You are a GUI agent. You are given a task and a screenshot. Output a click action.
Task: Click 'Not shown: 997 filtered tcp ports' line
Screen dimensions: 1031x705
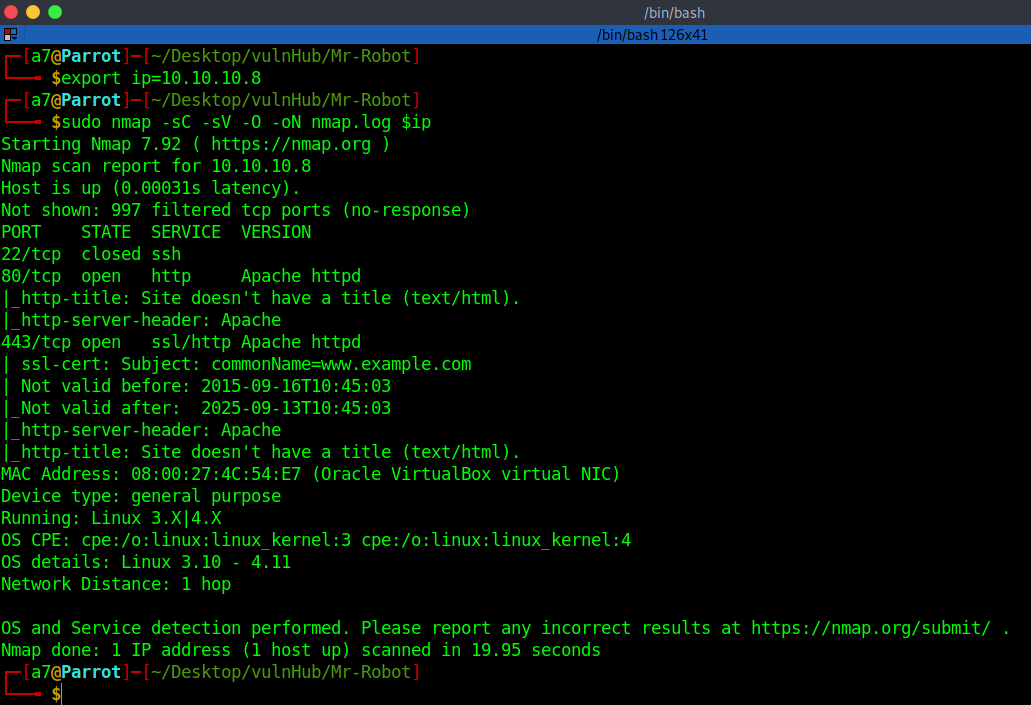[235, 210]
